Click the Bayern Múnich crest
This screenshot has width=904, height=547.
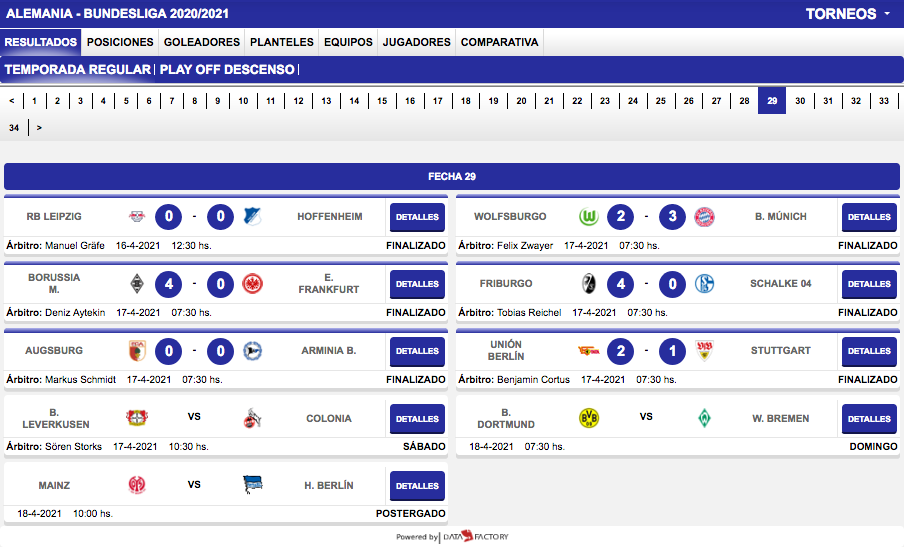(x=704, y=217)
